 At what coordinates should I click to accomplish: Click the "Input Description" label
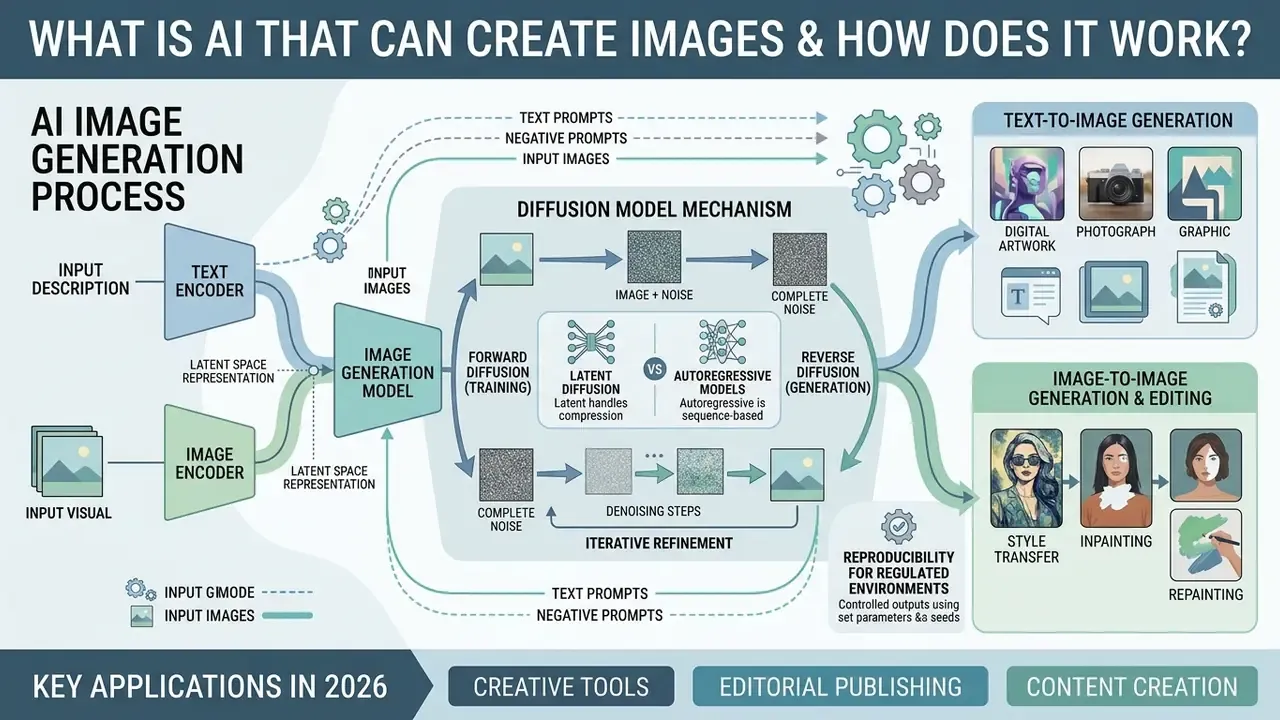click(x=81, y=279)
